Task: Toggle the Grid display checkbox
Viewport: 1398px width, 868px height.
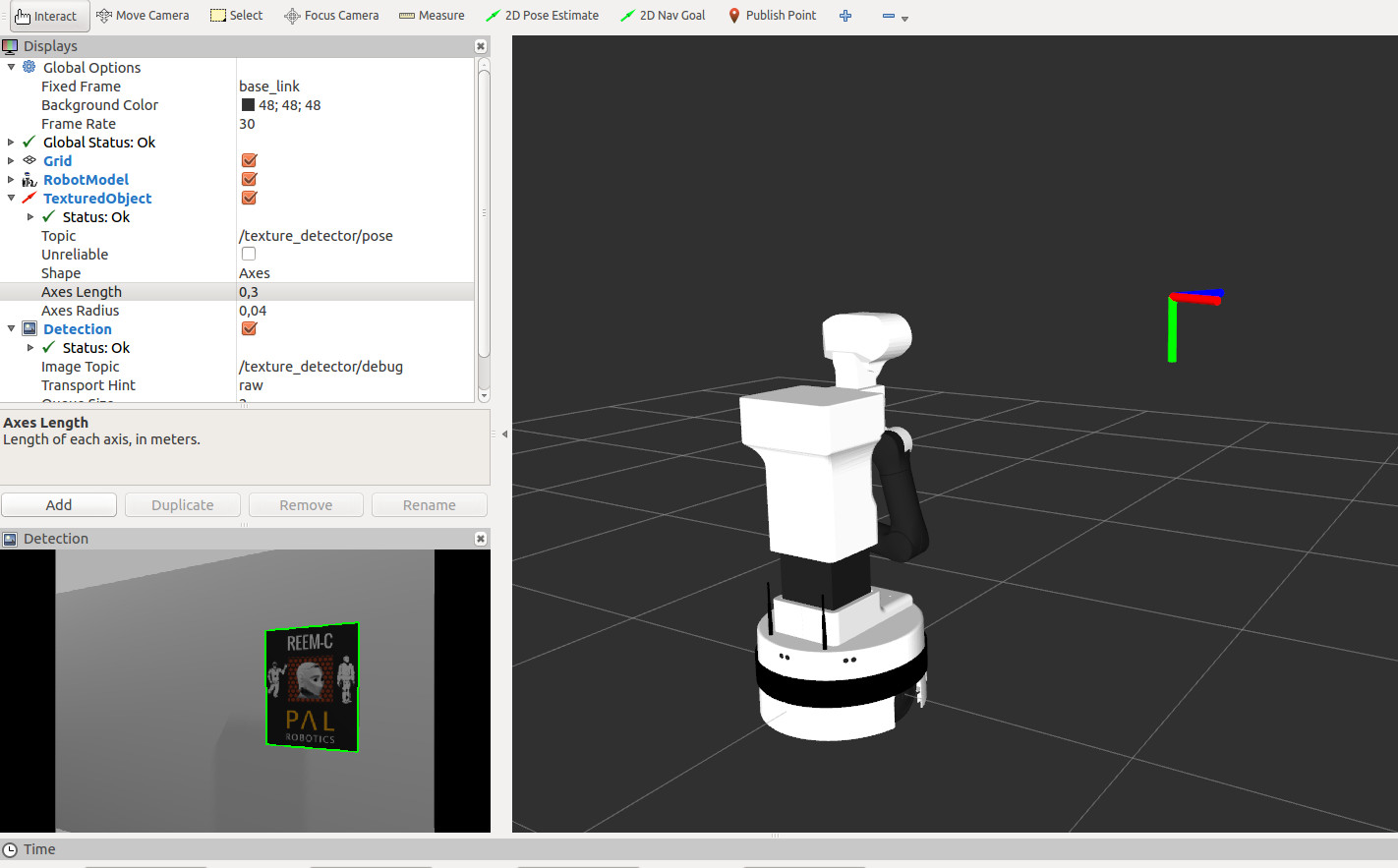Action: (249, 161)
